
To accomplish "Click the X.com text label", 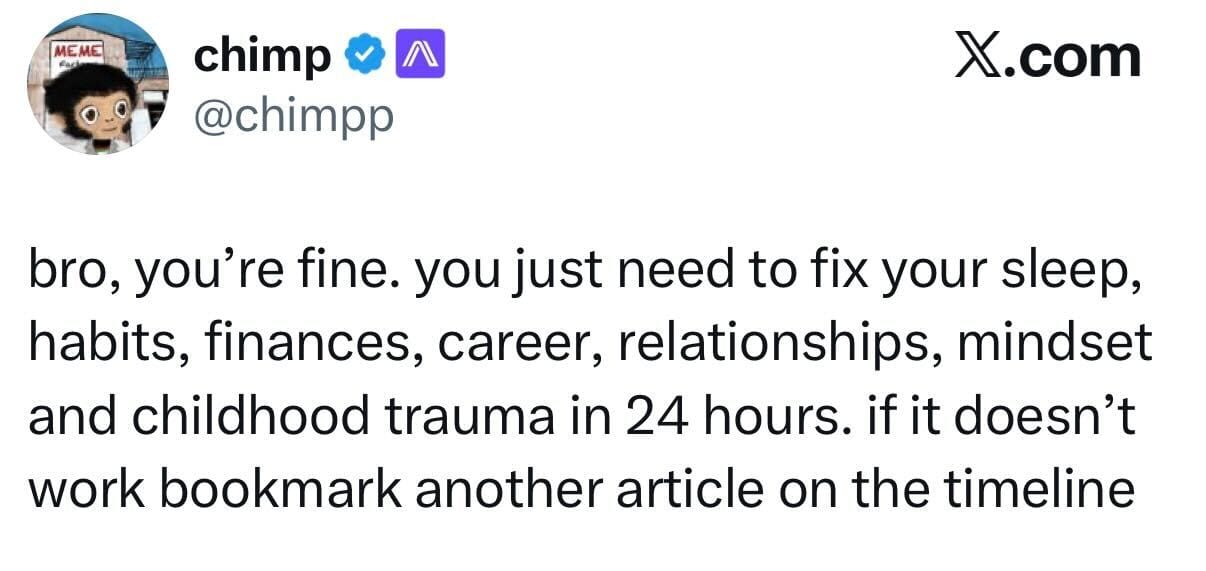I will [1047, 56].
